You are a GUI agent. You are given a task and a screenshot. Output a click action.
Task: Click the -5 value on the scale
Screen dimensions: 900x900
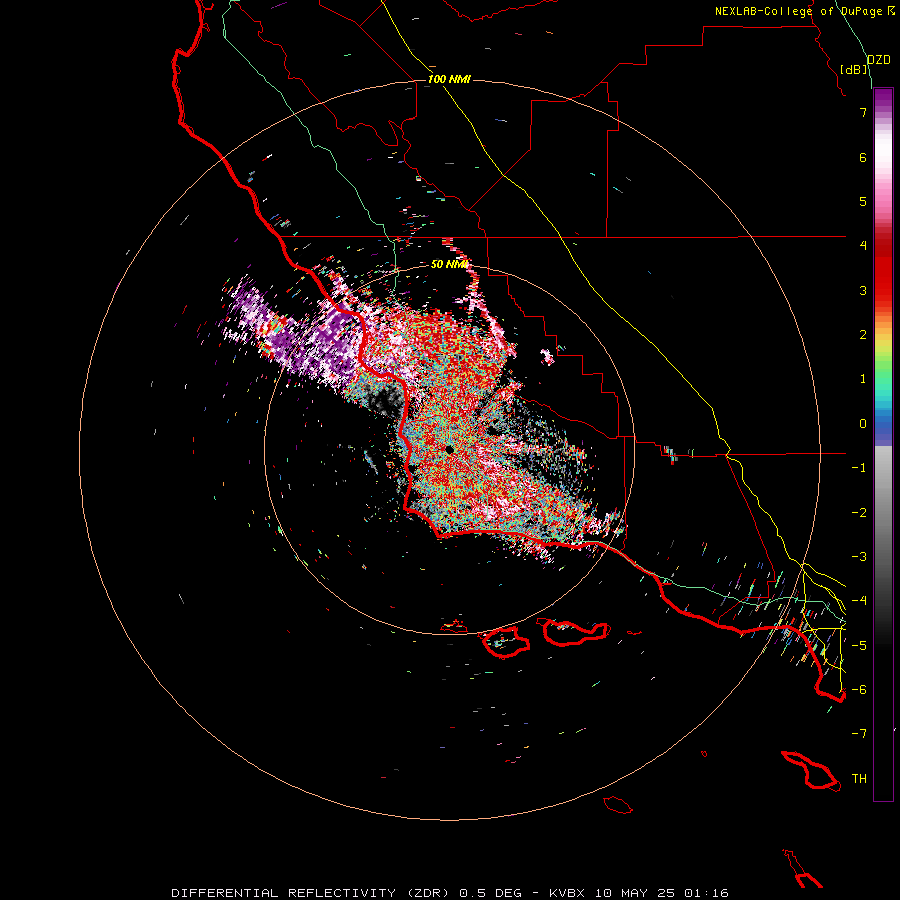pos(859,645)
